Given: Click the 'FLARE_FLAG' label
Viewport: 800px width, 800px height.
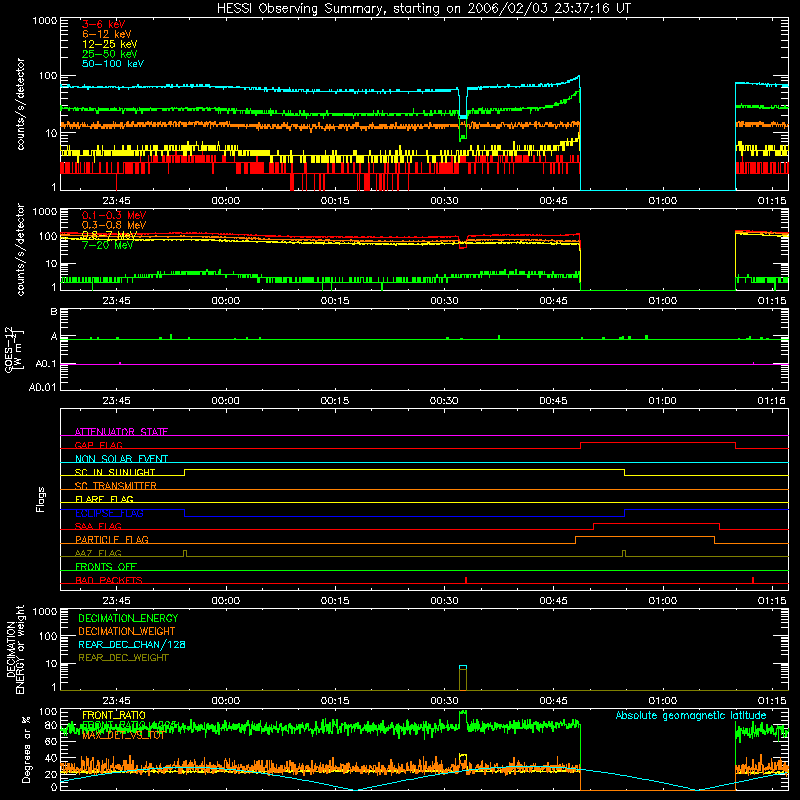Looking at the screenshot, I should (104, 499).
